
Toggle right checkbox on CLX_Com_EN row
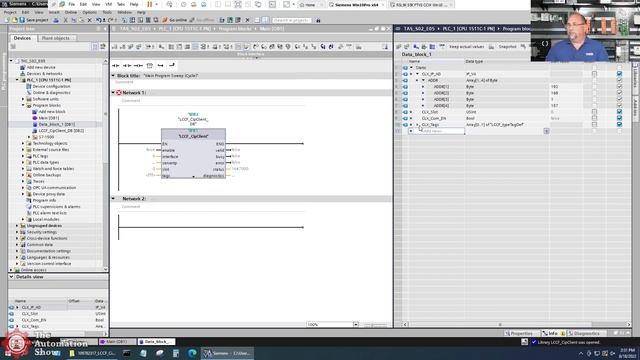click(x=619, y=118)
